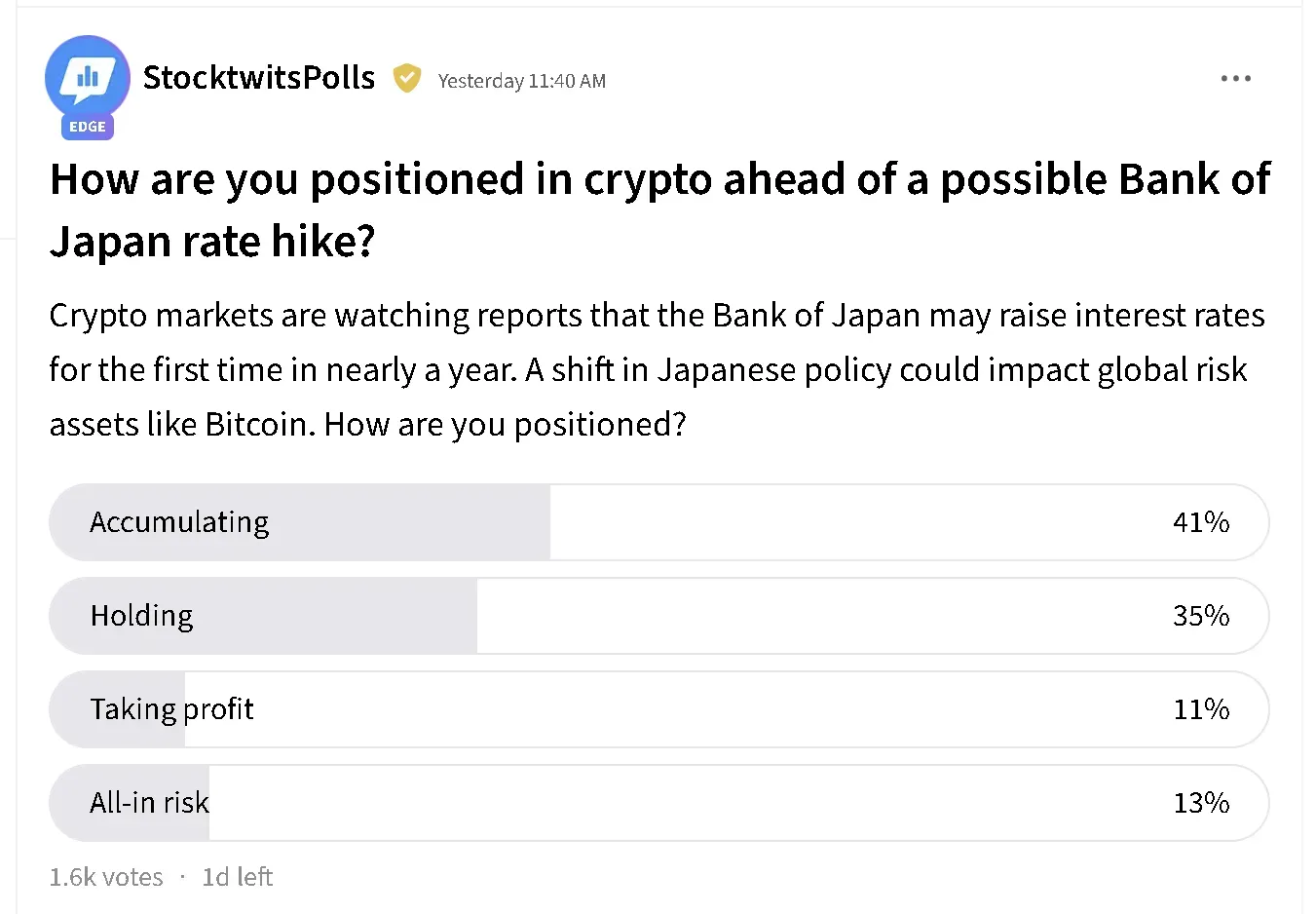This screenshot has width=1316, height=914.
Task: Click the gold verified shield badge
Action: coord(406,78)
